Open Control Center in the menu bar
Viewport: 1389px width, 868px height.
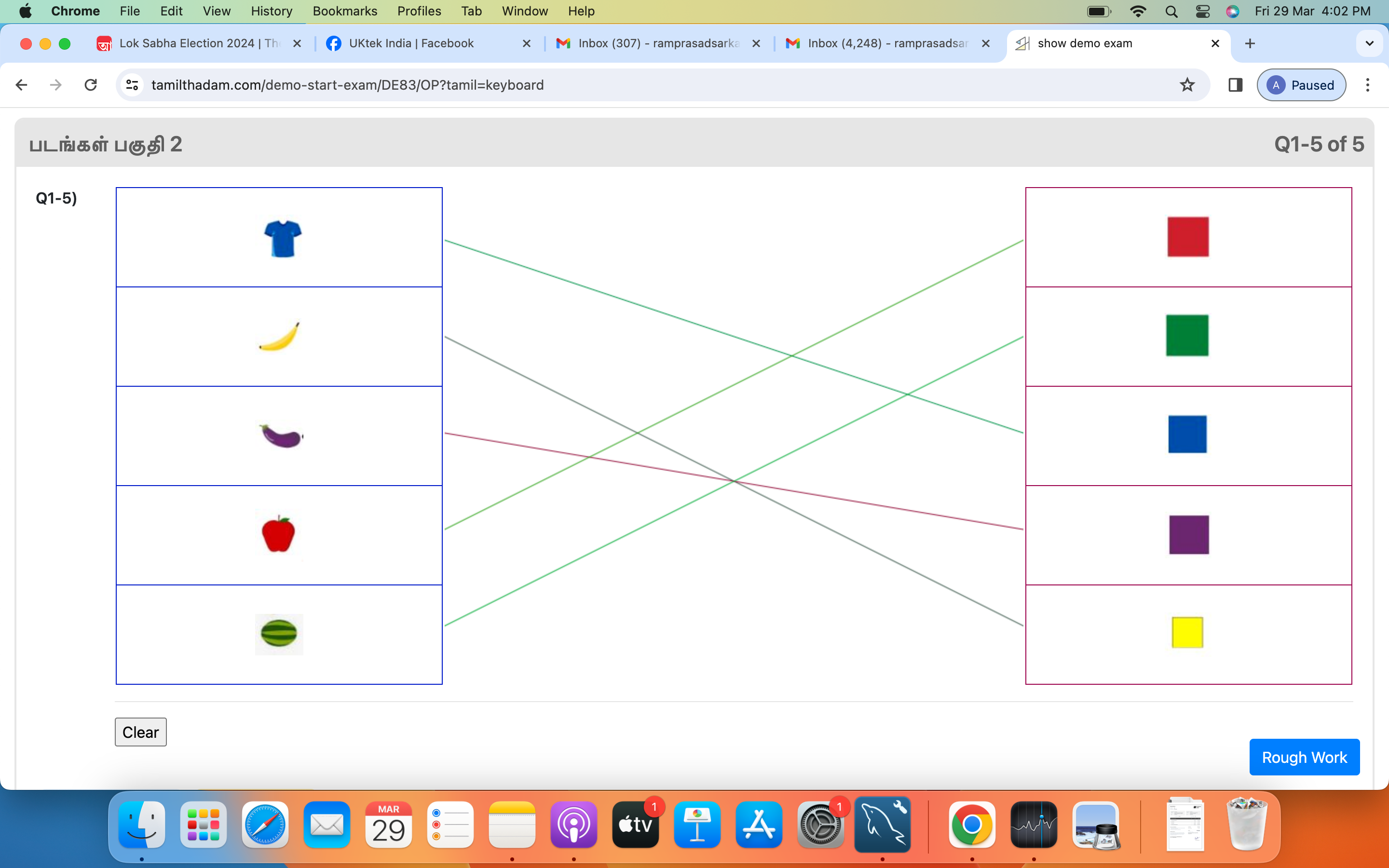pyautogui.click(x=1202, y=11)
